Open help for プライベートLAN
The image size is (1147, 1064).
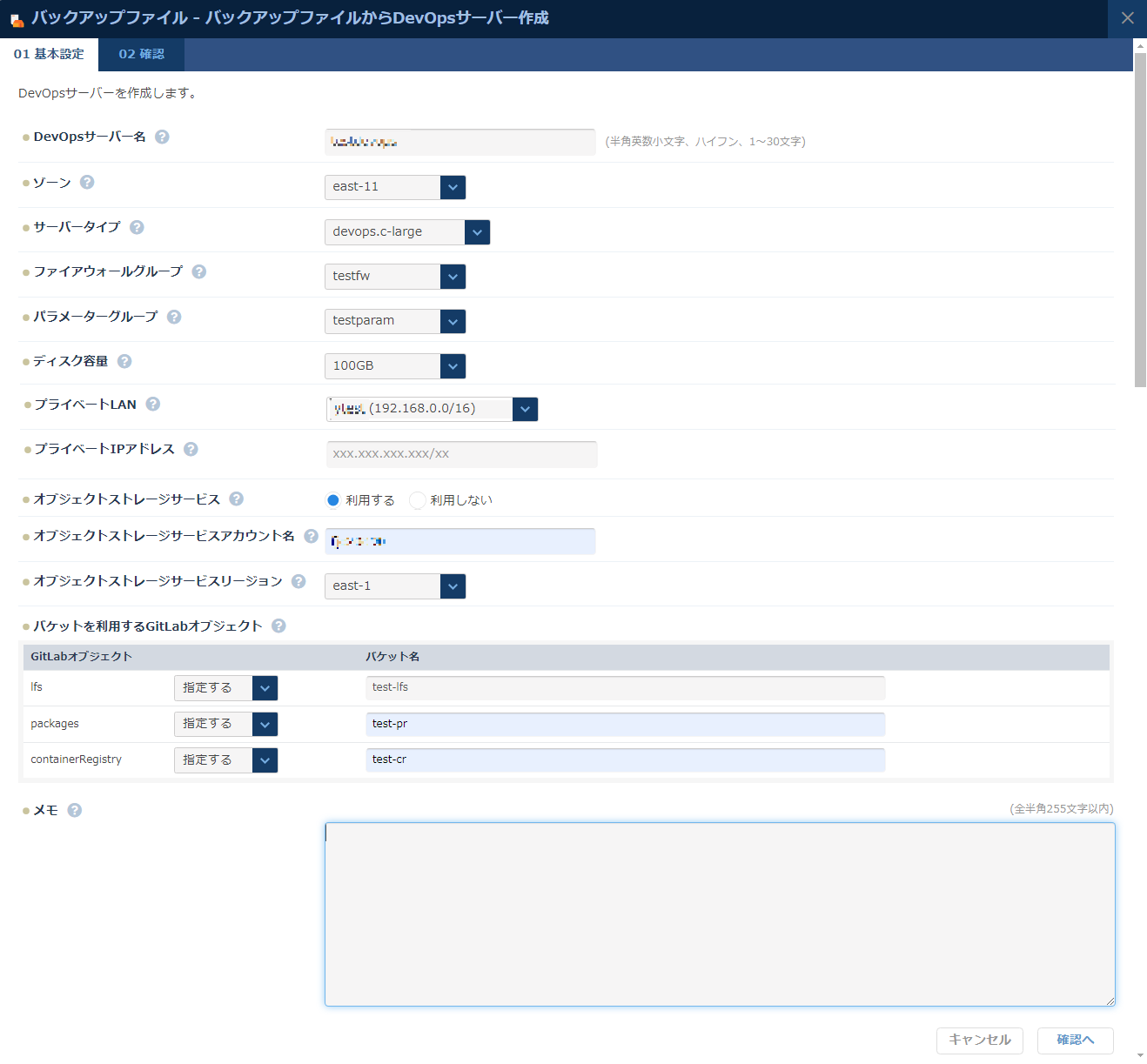153,404
